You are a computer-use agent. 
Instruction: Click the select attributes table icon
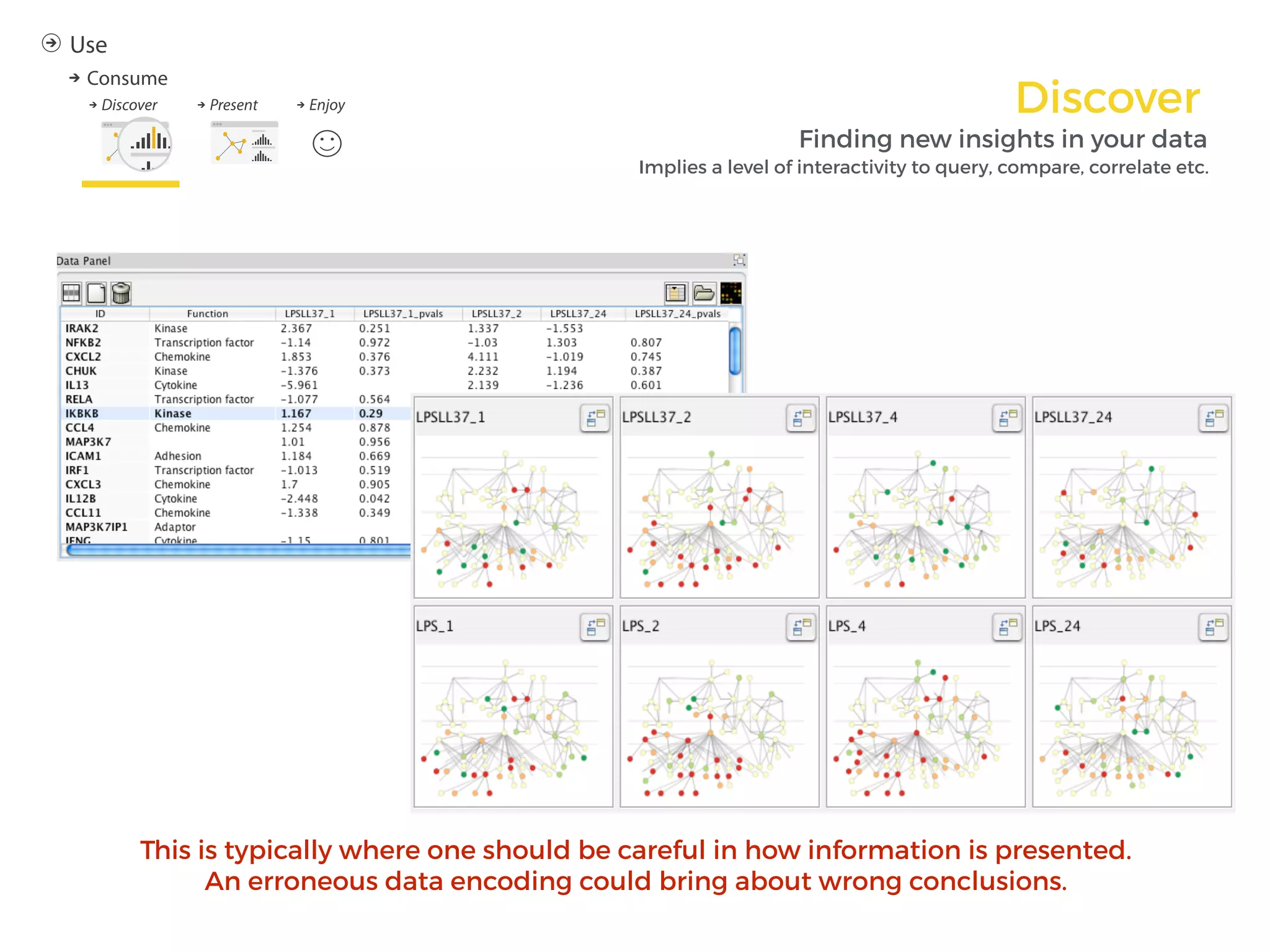point(71,293)
